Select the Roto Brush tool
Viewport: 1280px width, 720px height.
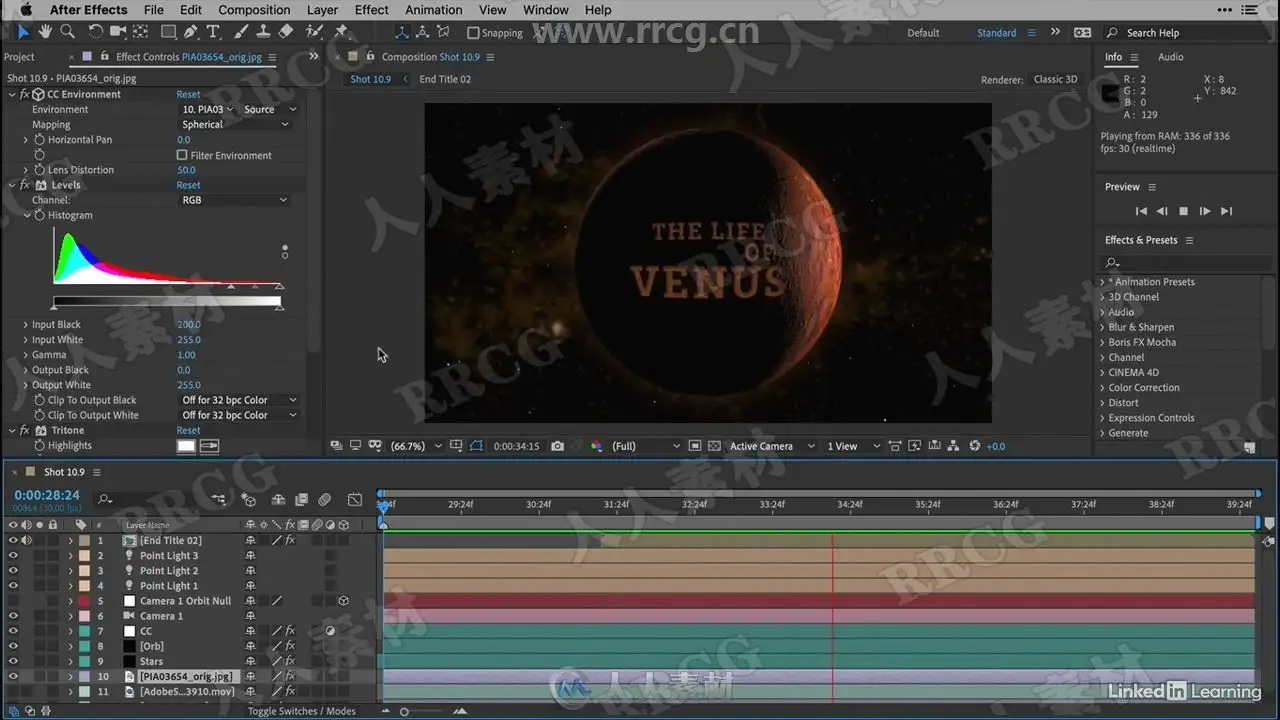coord(315,32)
